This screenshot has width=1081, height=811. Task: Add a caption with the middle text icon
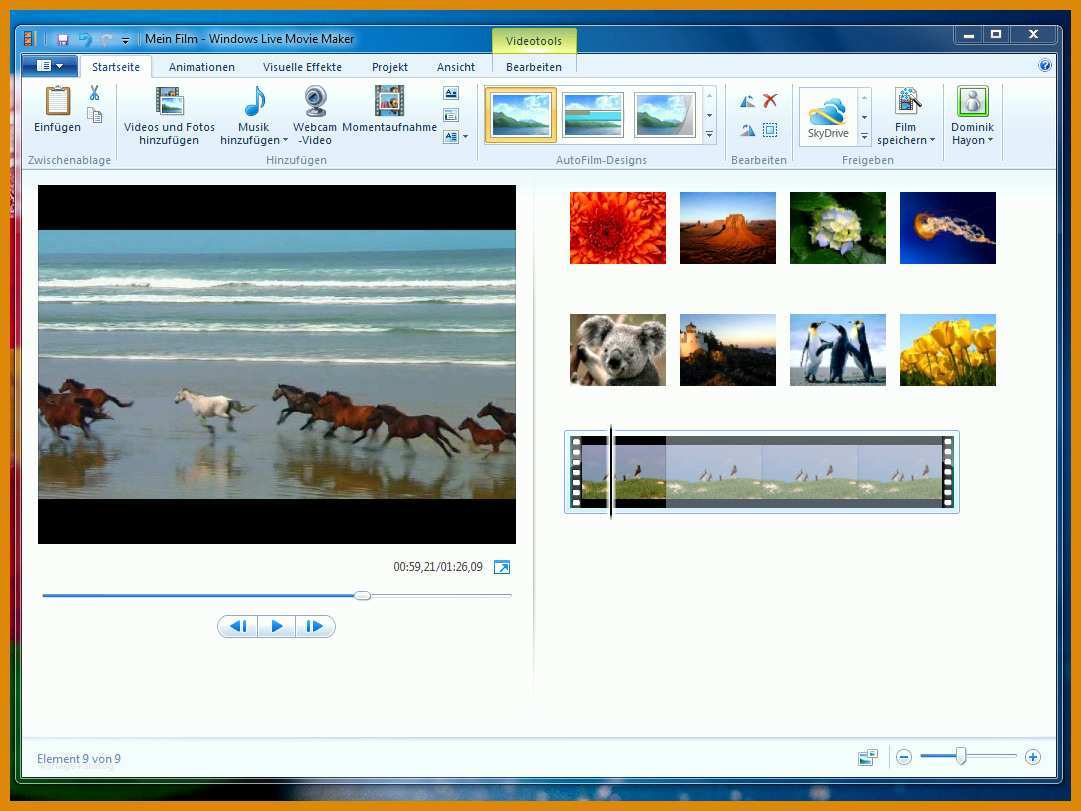coord(451,115)
